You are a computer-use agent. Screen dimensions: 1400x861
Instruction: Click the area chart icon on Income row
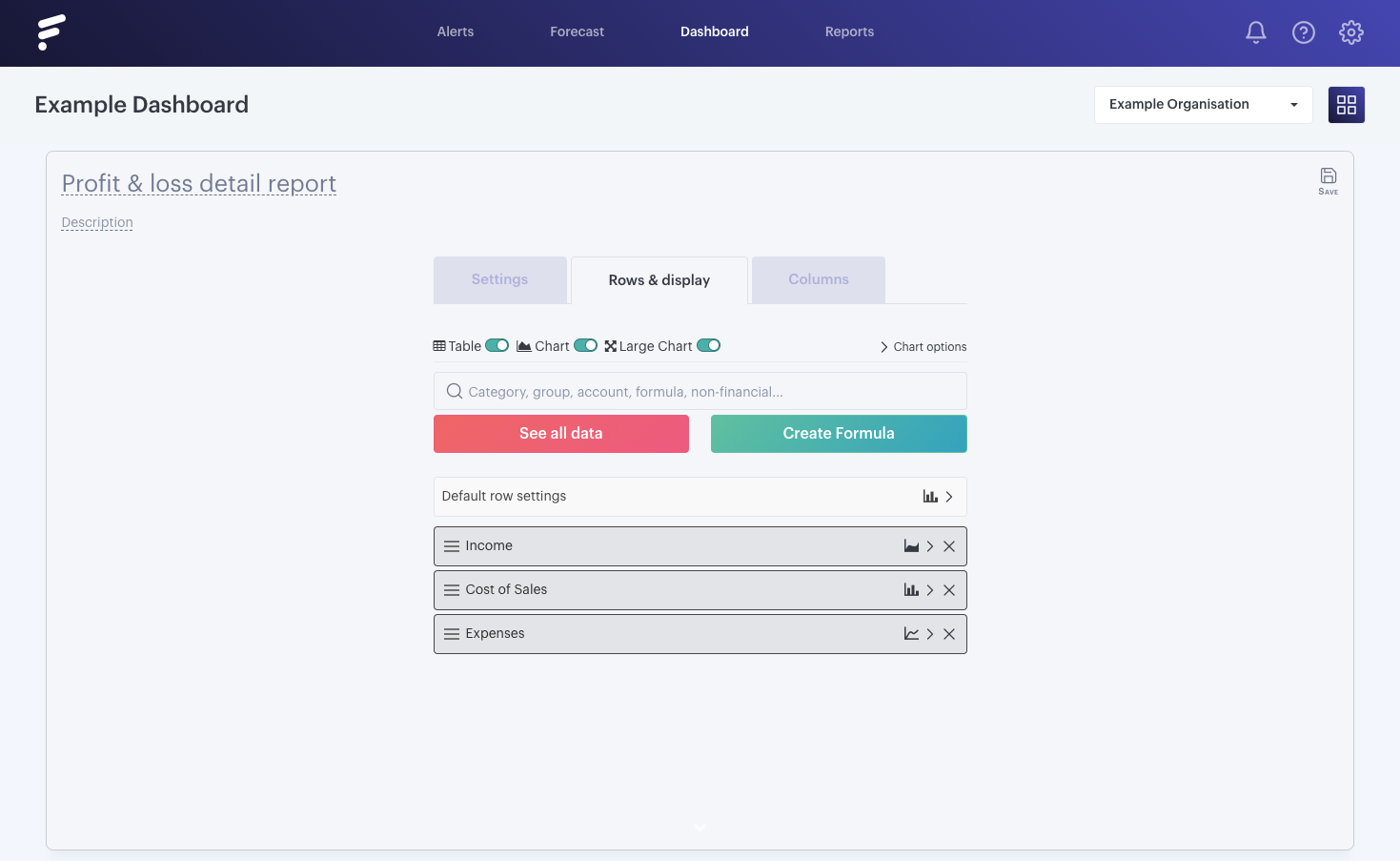[x=911, y=546]
